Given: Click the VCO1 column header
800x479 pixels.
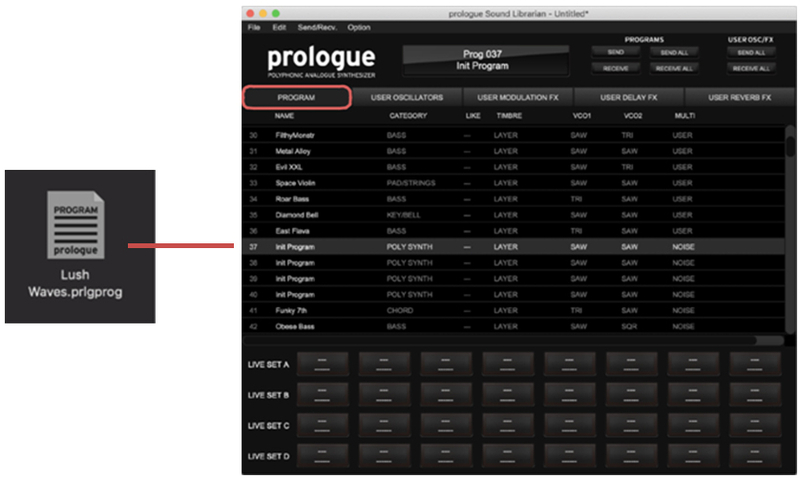Looking at the screenshot, I should [x=582, y=116].
